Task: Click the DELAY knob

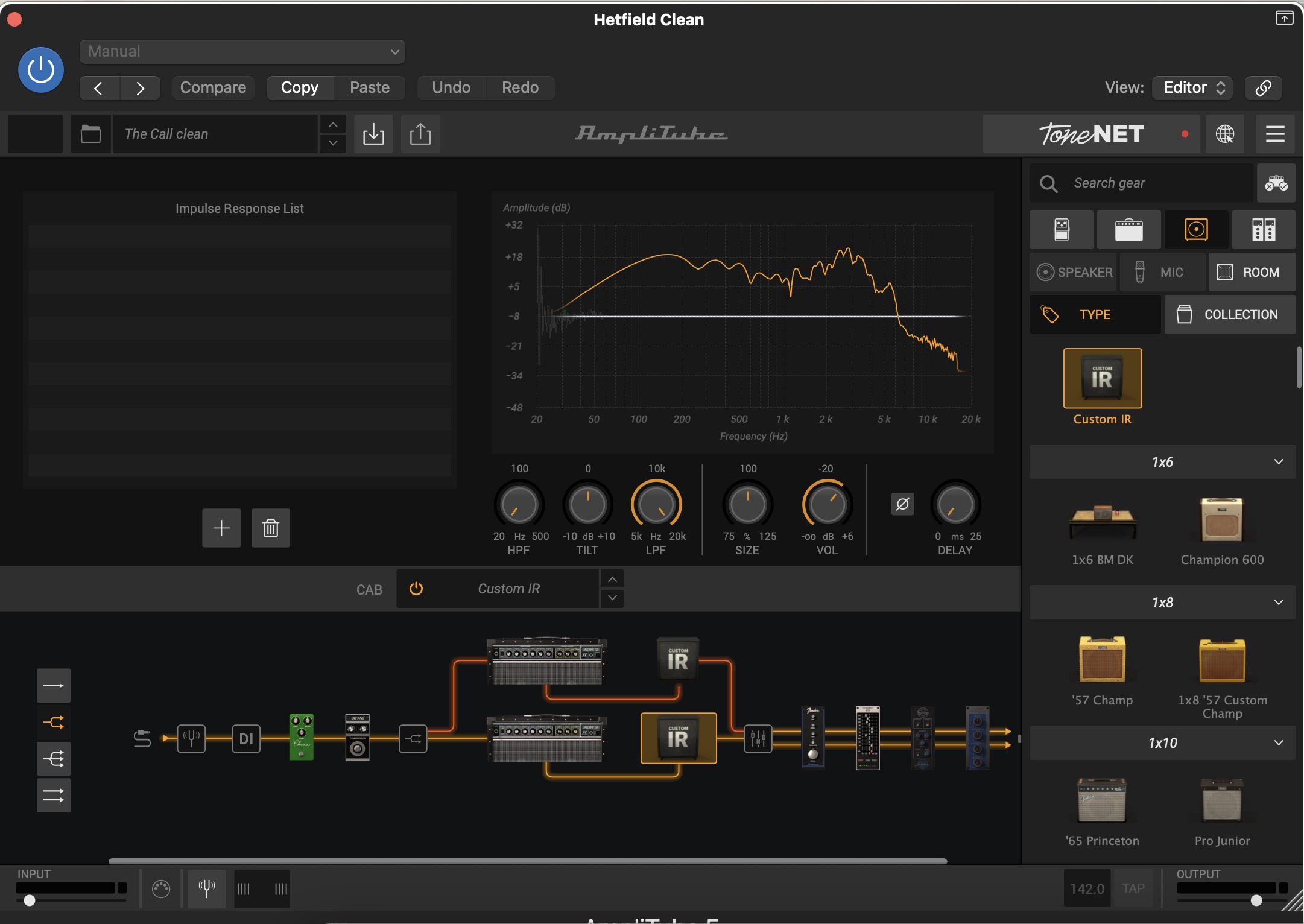Action: pos(955,505)
